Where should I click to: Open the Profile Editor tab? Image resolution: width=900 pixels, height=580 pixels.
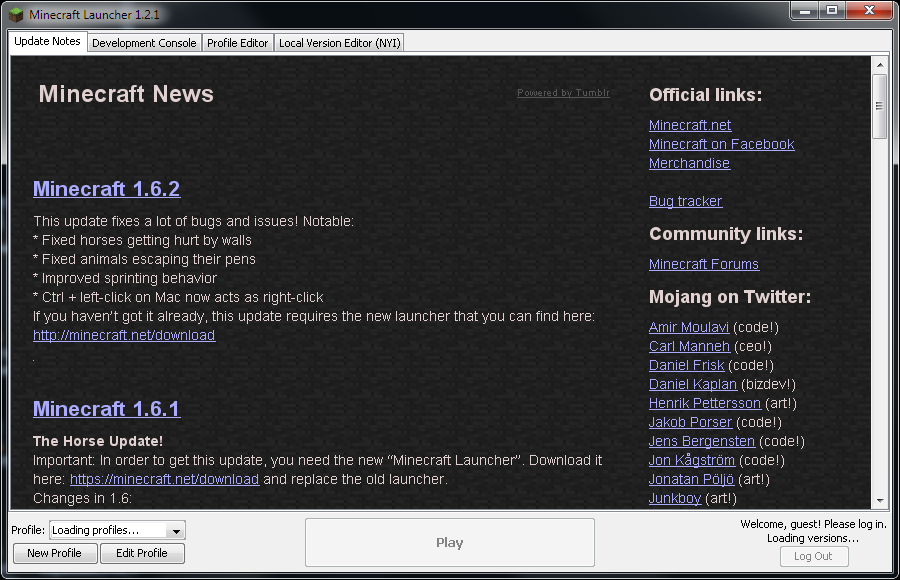(238, 43)
